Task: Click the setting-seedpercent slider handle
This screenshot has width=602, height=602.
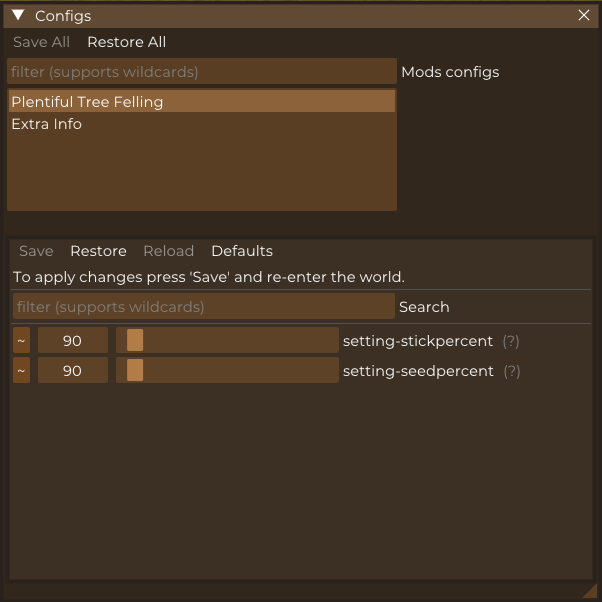Action: pos(135,370)
